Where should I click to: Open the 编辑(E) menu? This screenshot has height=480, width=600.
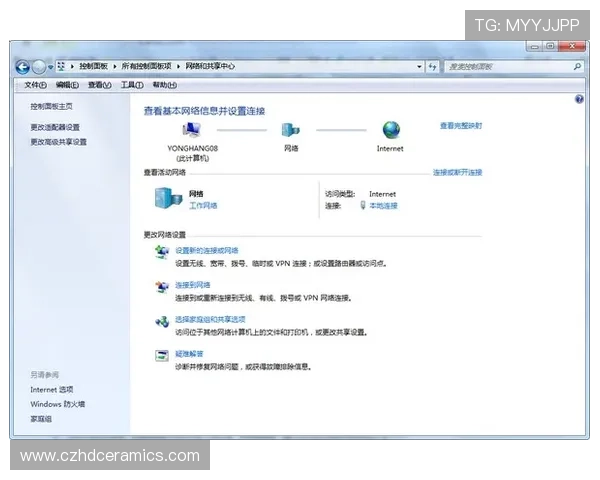[x=67, y=85]
